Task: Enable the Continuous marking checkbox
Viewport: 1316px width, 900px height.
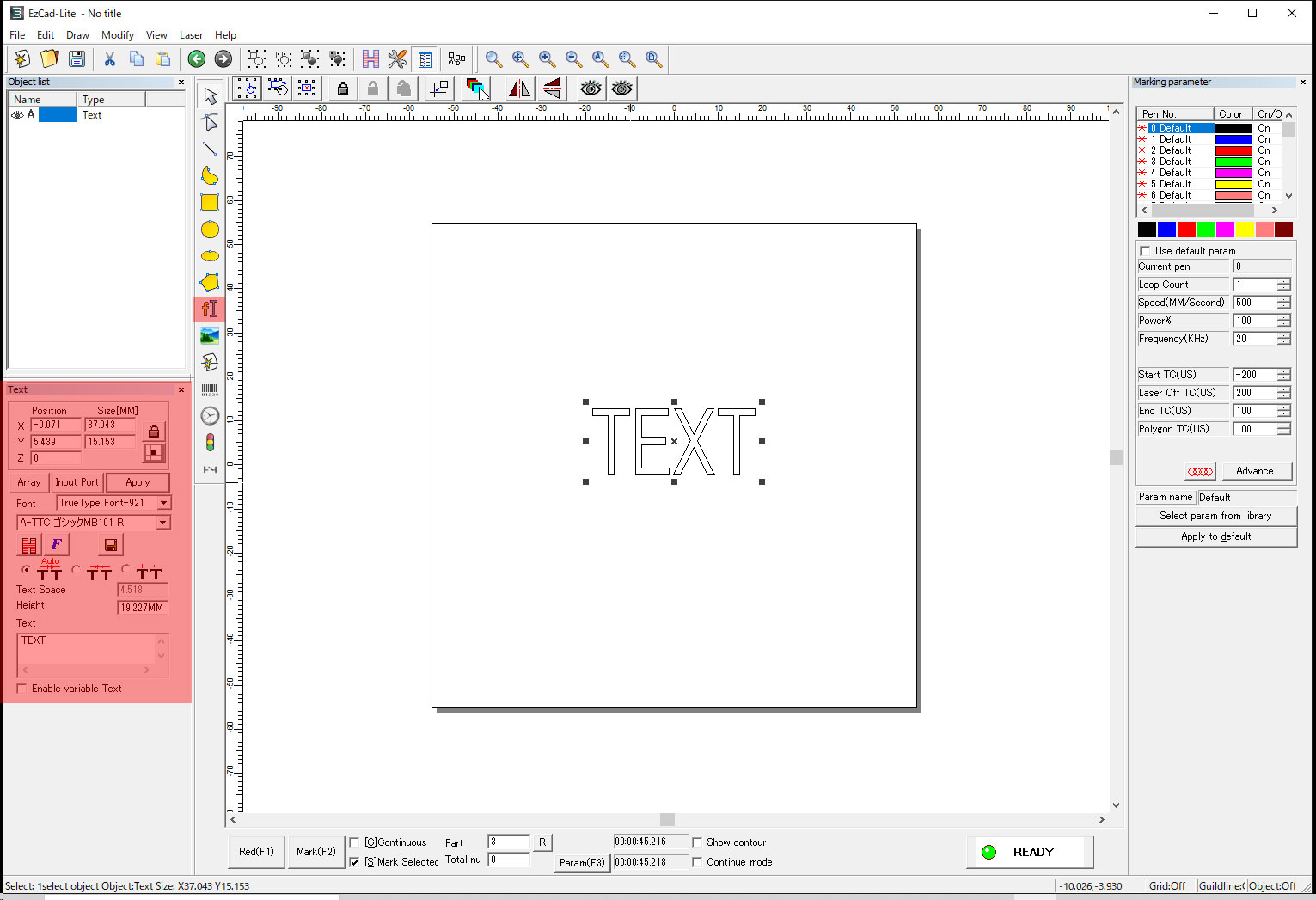Action: point(354,842)
